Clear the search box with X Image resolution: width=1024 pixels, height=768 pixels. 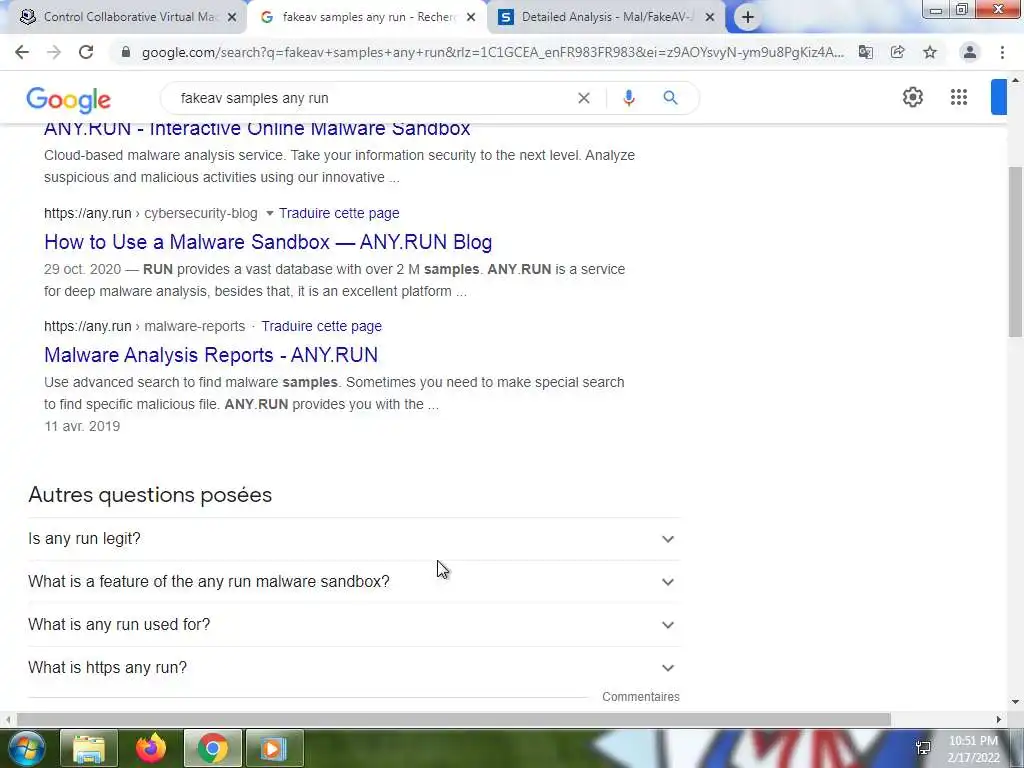(584, 98)
